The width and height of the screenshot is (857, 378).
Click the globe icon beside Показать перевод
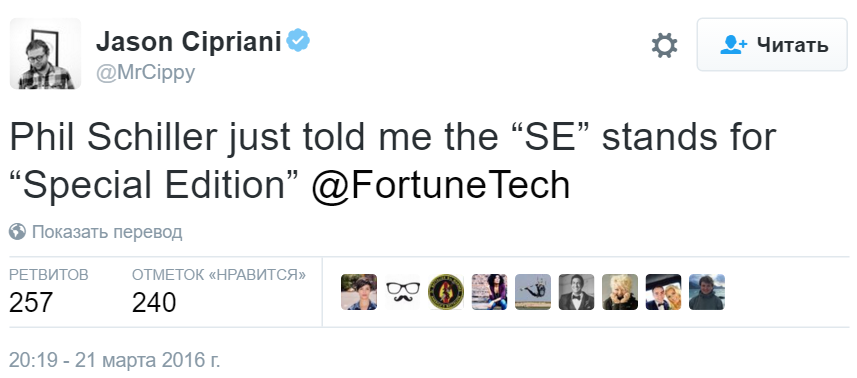[x=17, y=232]
